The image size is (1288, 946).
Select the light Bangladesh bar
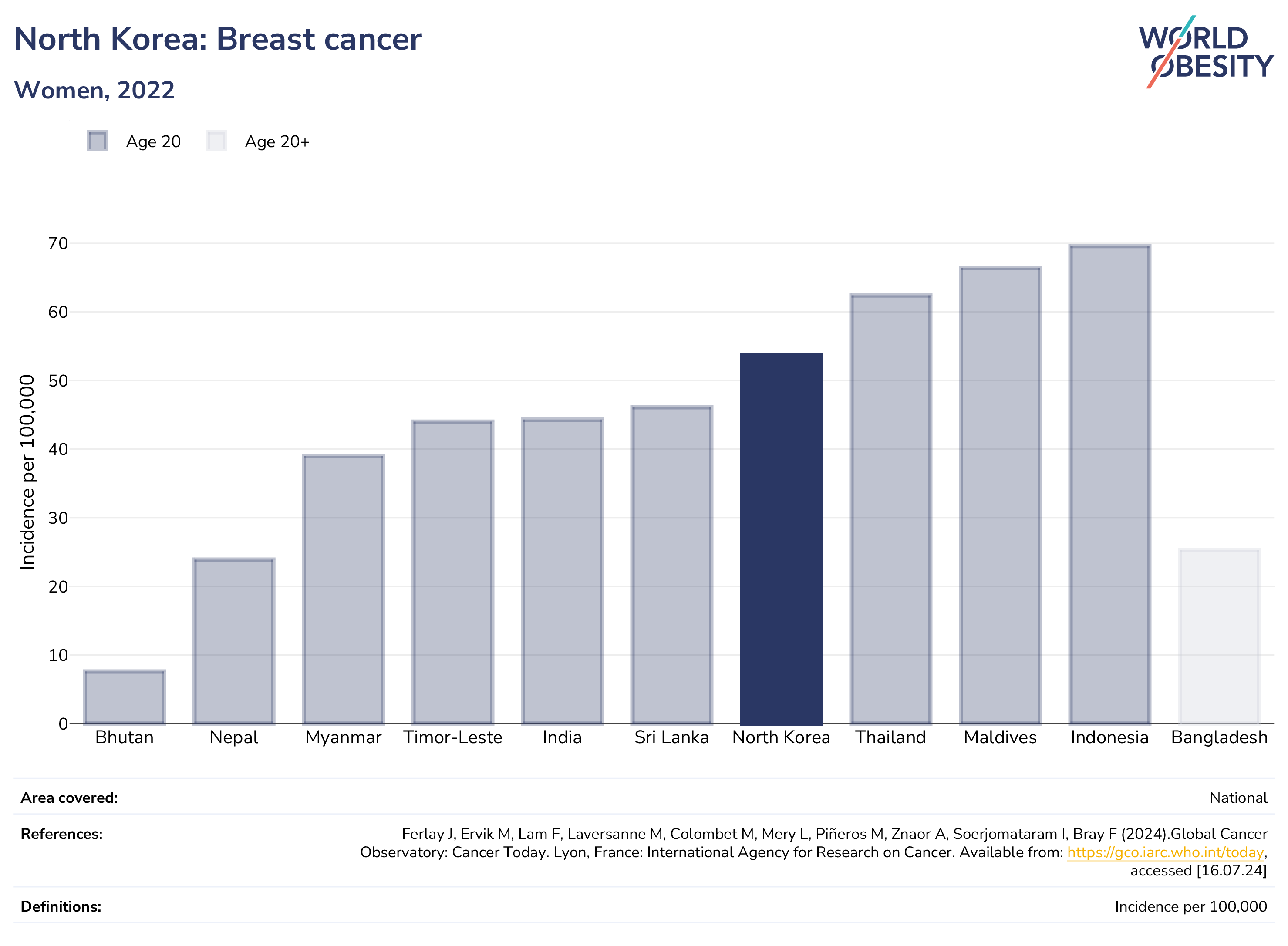pos(1219,637)
